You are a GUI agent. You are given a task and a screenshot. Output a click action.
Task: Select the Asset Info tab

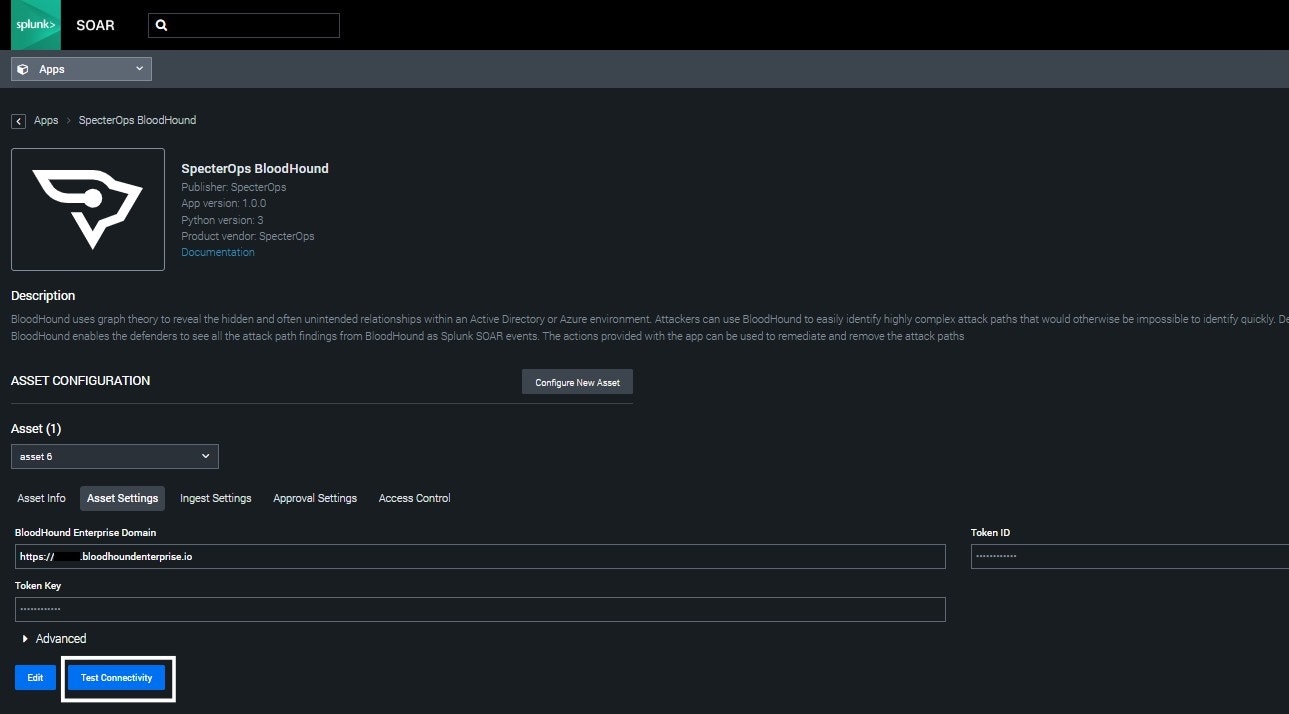pos(41,497)
